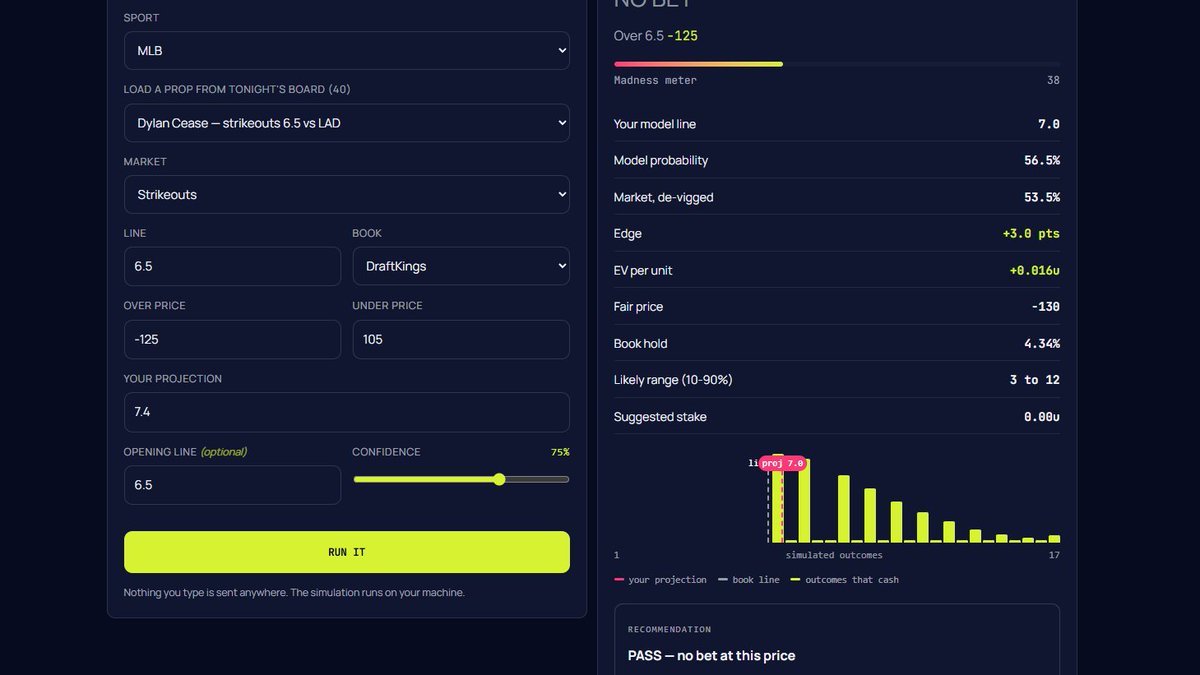The image size is (1200, 675).
Task: Click the Madness meter progress bar
Action: tap(837, 64)
